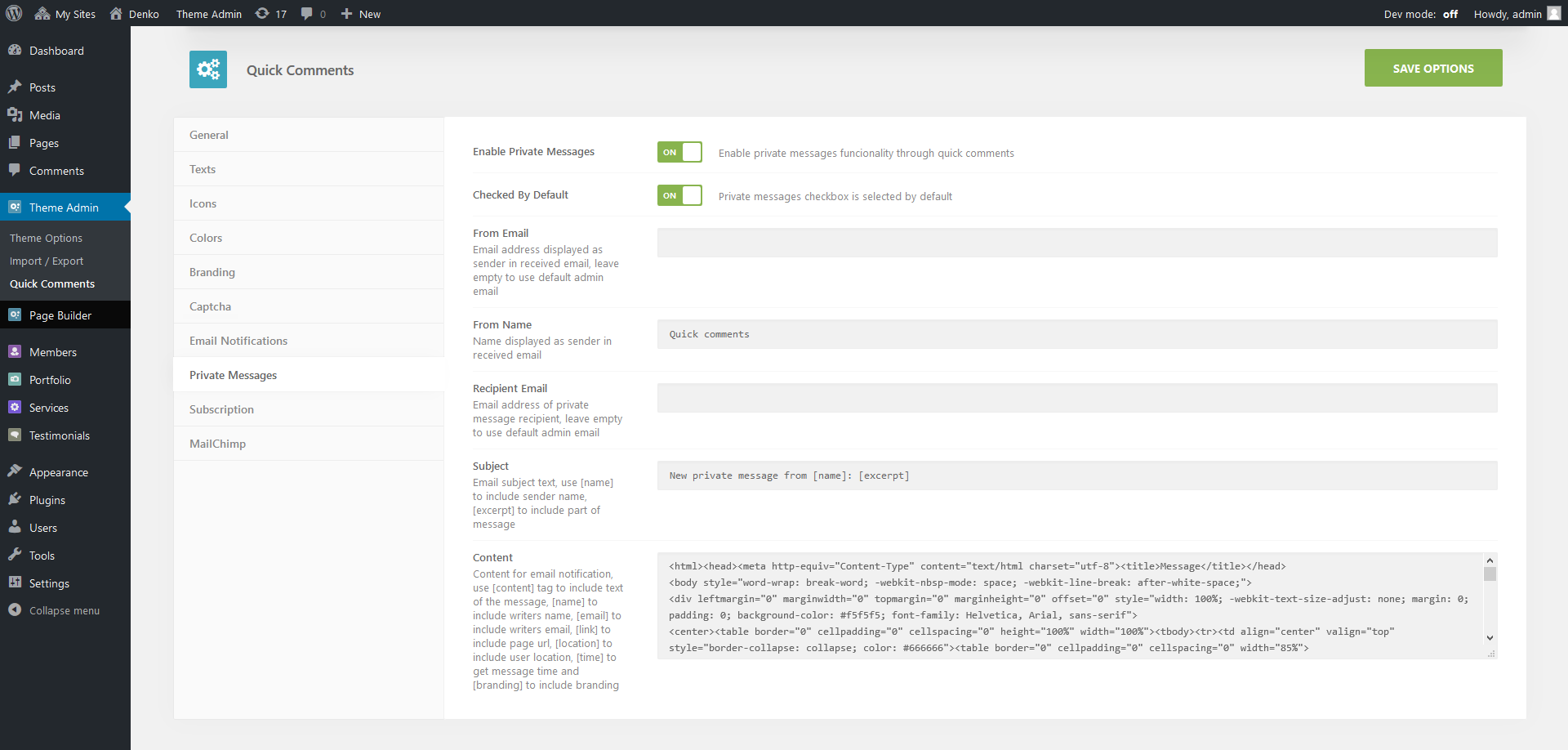Click the Quick Comments gears logo
1568x750 pixels.
point(208,69)
